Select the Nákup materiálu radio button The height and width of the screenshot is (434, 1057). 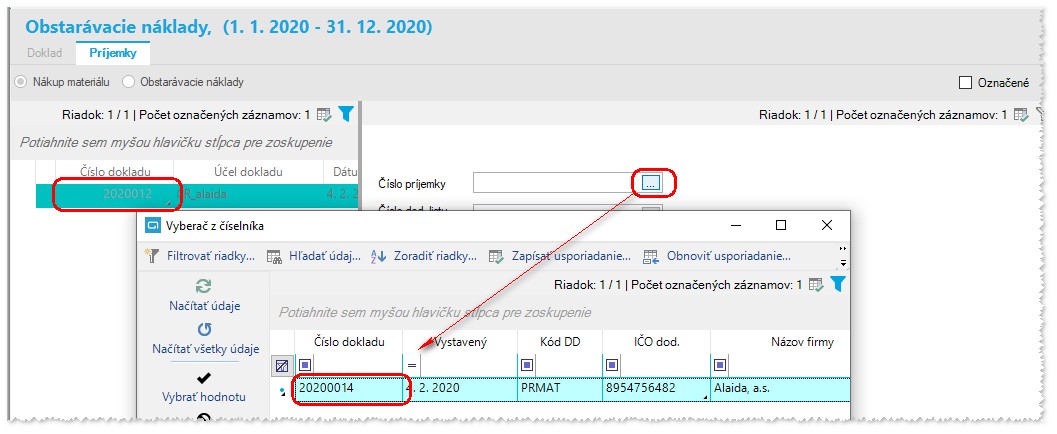coord(21,82)
